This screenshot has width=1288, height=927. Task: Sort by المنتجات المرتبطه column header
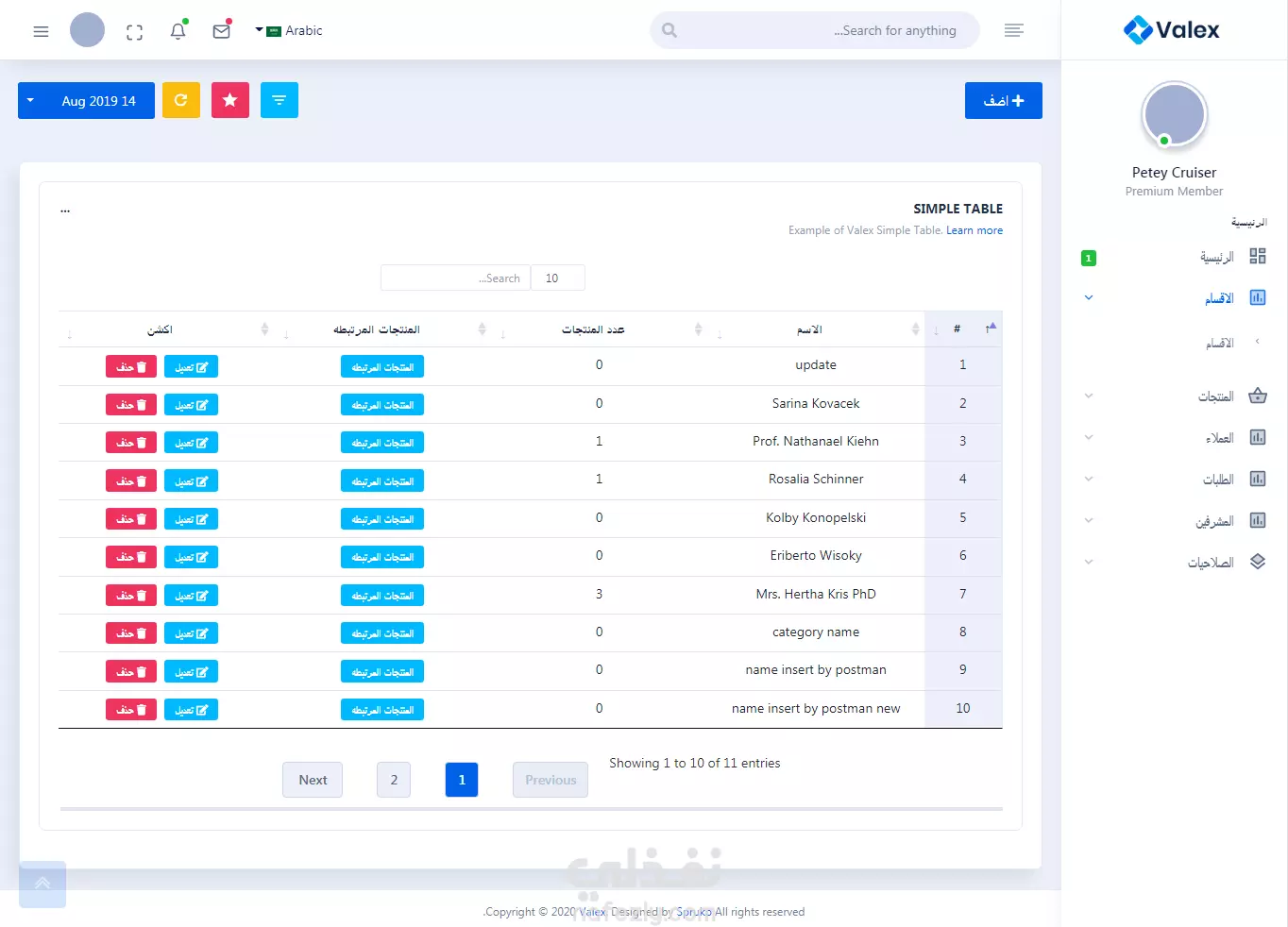tap(382, 329)
